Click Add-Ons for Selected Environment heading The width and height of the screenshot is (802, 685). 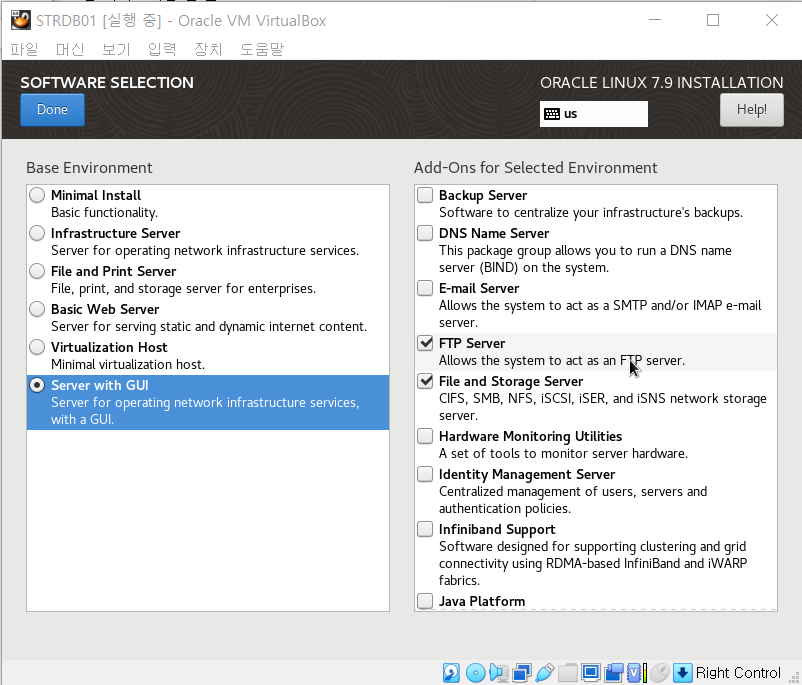point(536,168)
